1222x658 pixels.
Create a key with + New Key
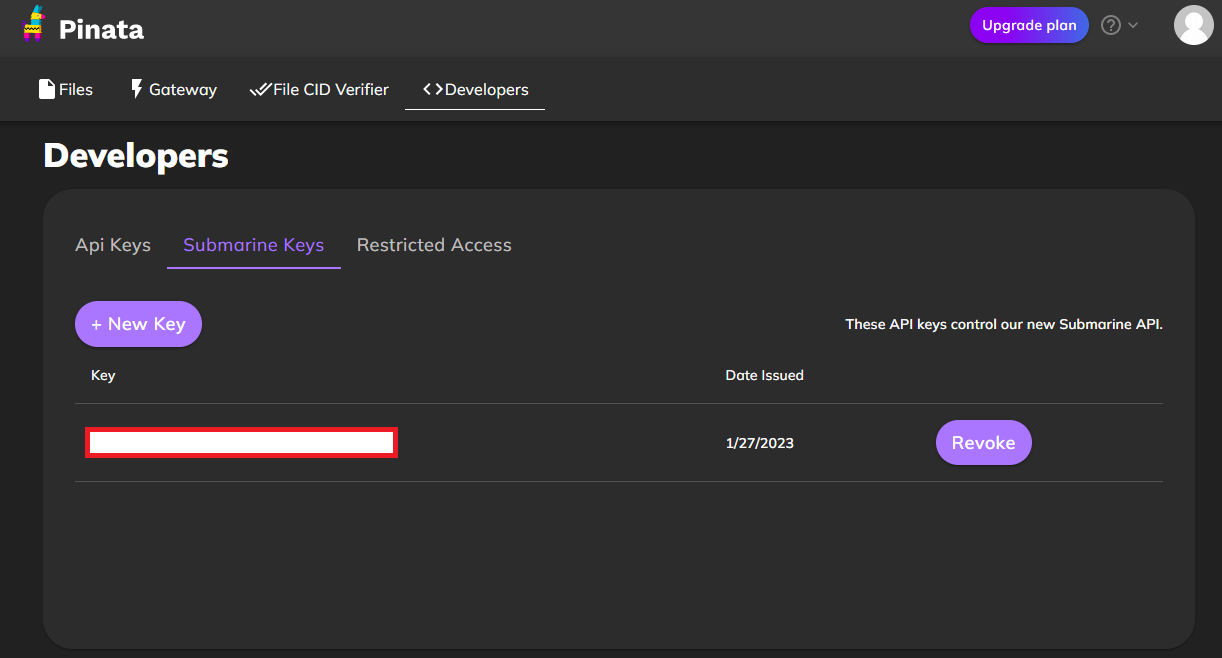point(138,324)
